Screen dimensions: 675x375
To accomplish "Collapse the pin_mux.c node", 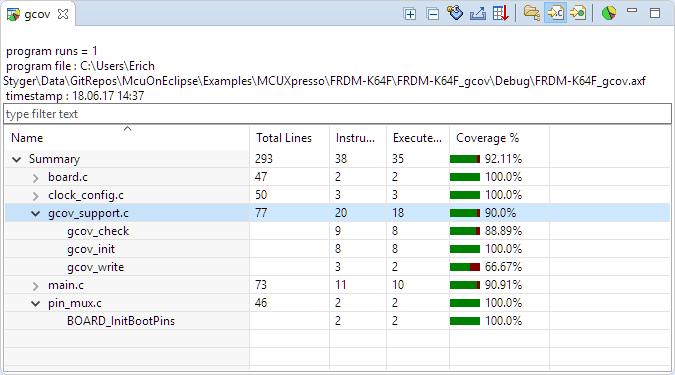I will point(36,304).
